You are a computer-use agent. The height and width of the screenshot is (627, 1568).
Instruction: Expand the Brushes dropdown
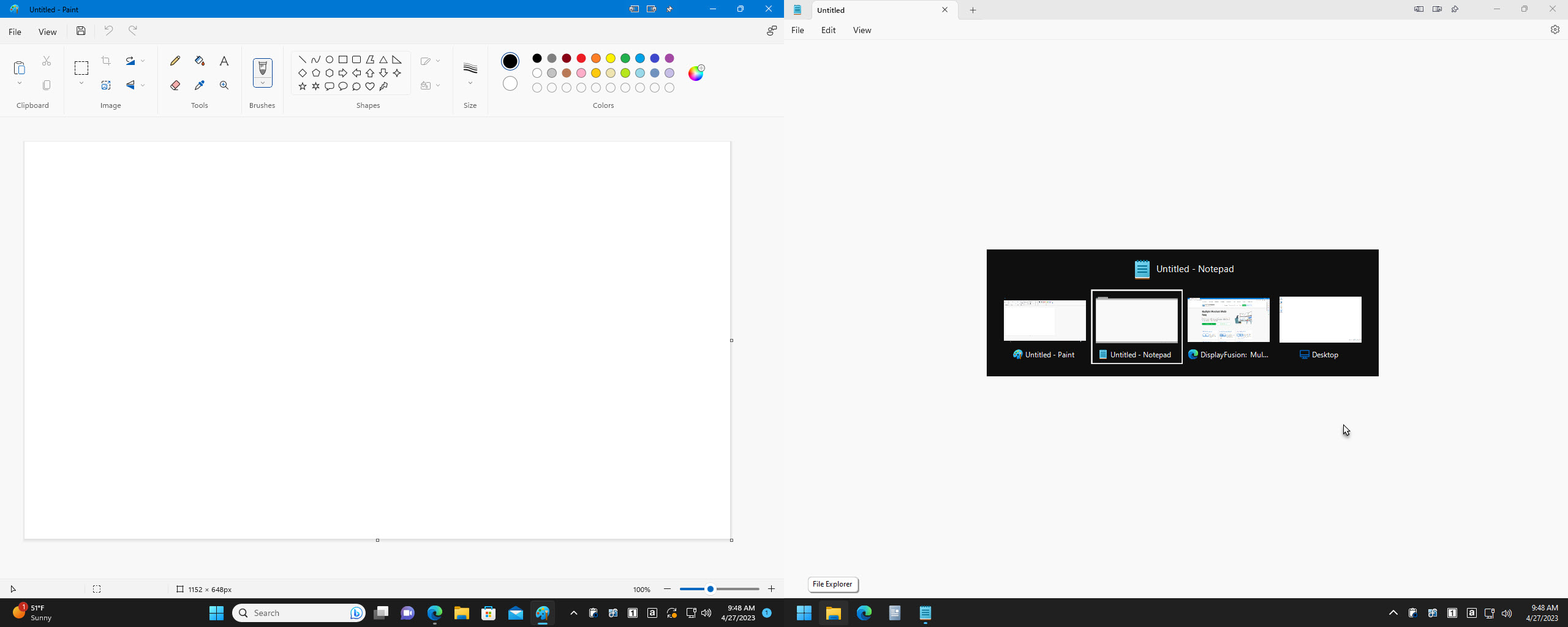pyautogui.click(x=262, y=83)
